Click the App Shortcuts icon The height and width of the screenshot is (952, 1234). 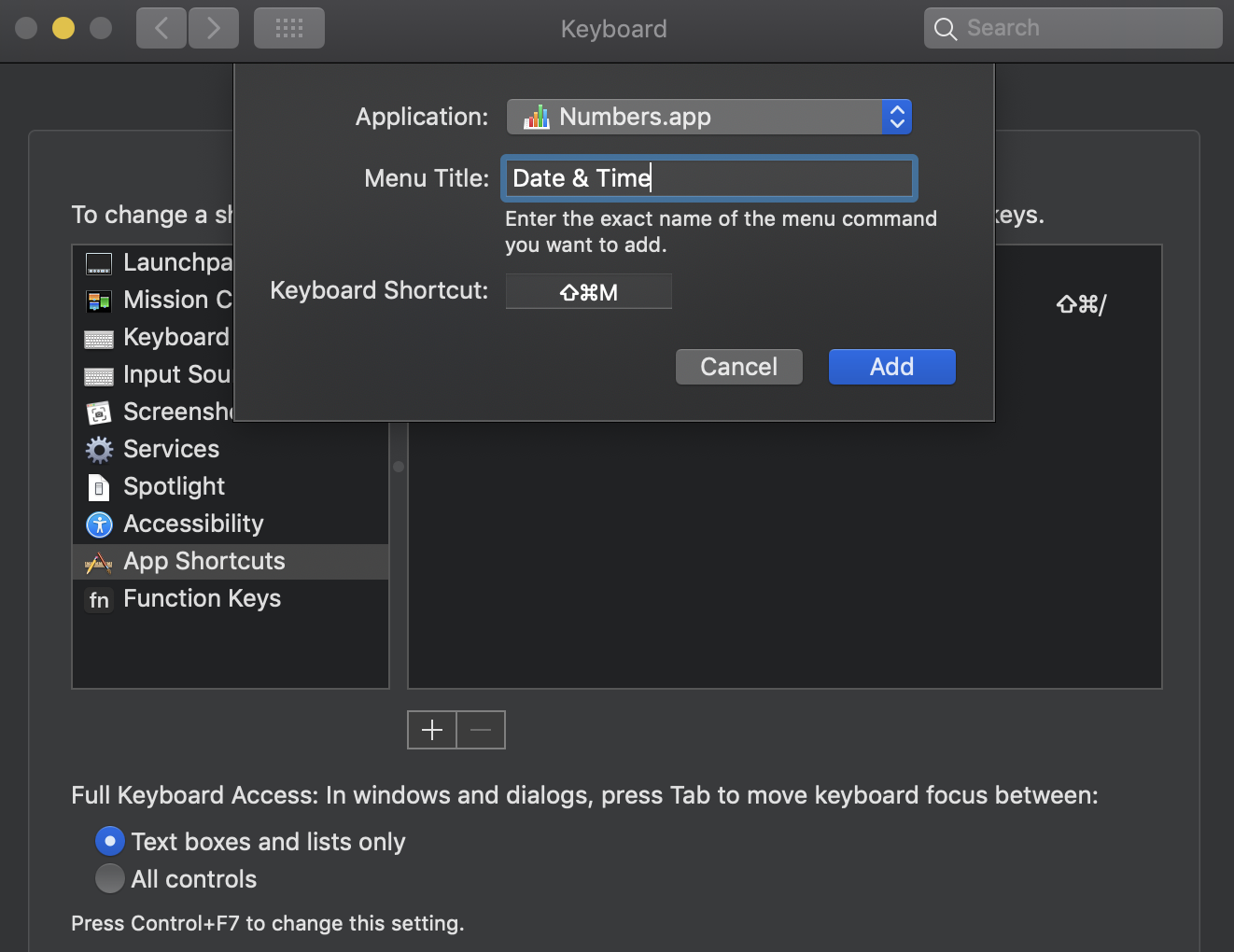point(99,562)
